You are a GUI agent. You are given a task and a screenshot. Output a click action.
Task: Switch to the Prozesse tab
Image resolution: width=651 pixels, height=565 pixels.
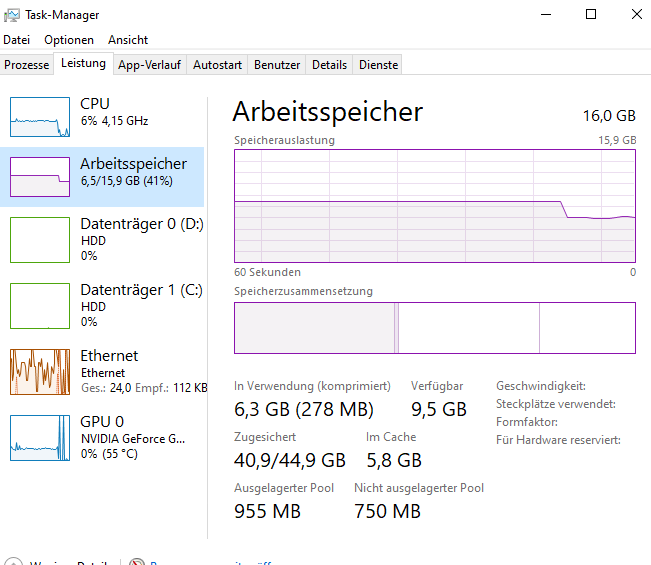pyautogui.click(x=27, y=65)
